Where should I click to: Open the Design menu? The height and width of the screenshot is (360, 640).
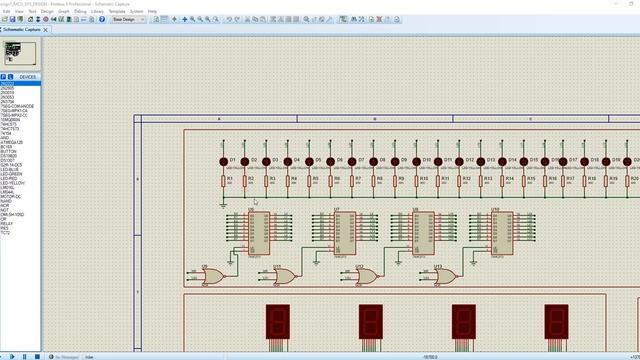coord(47,11)
